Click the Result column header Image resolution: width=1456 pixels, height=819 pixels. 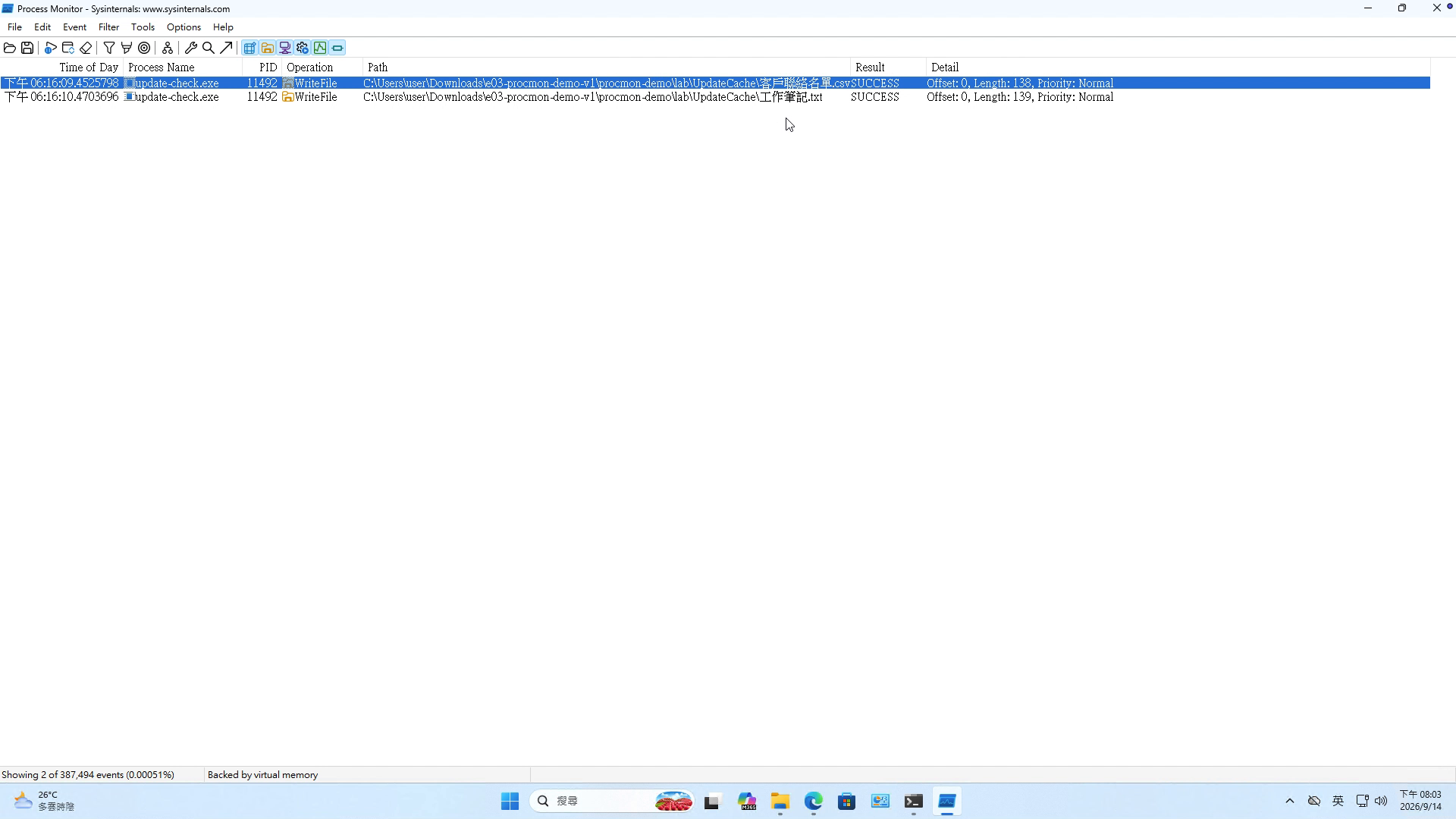(888, 67)
